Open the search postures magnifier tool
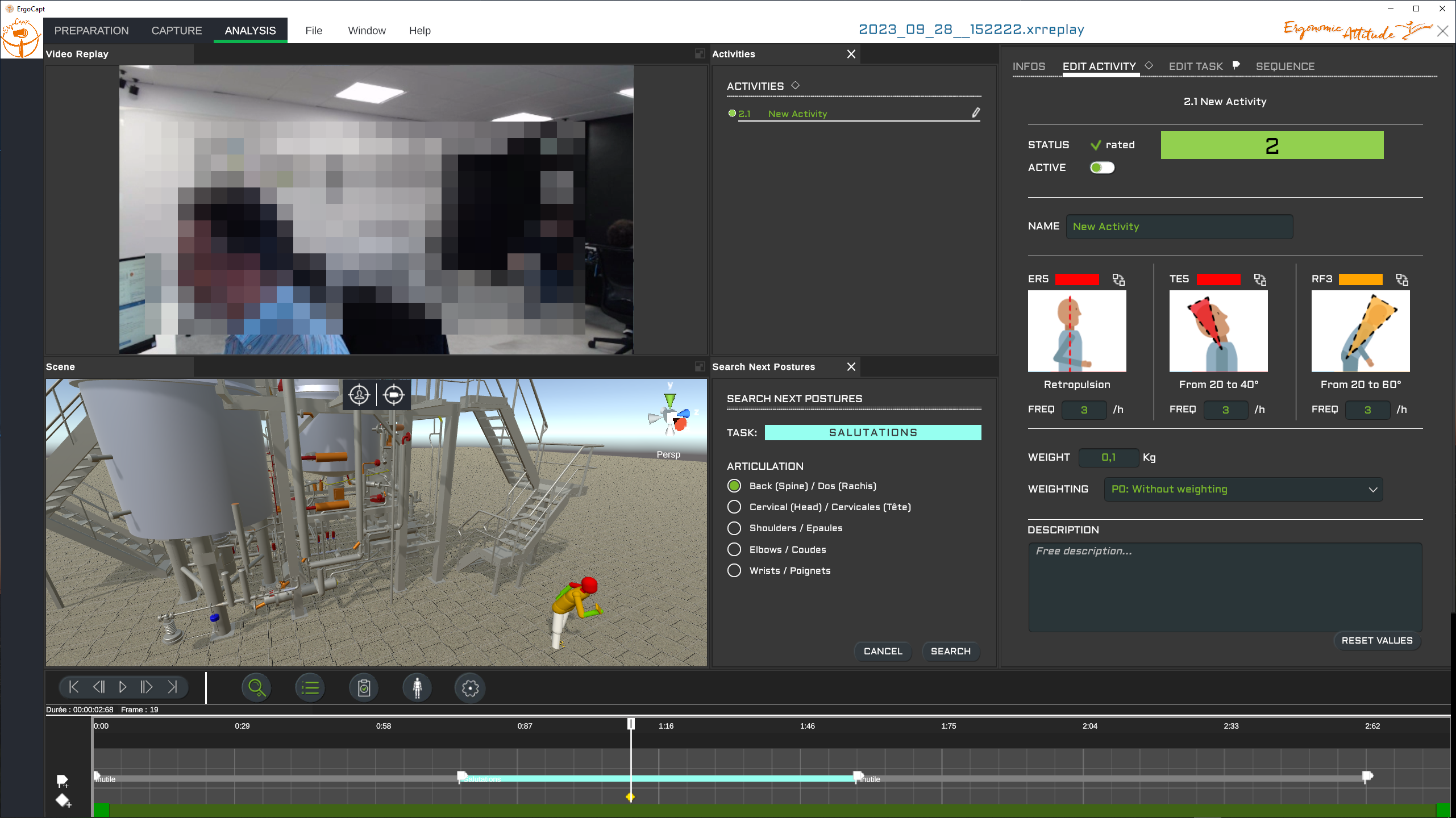This screenshot has width=1456, height=818. [x=256, y=688]
